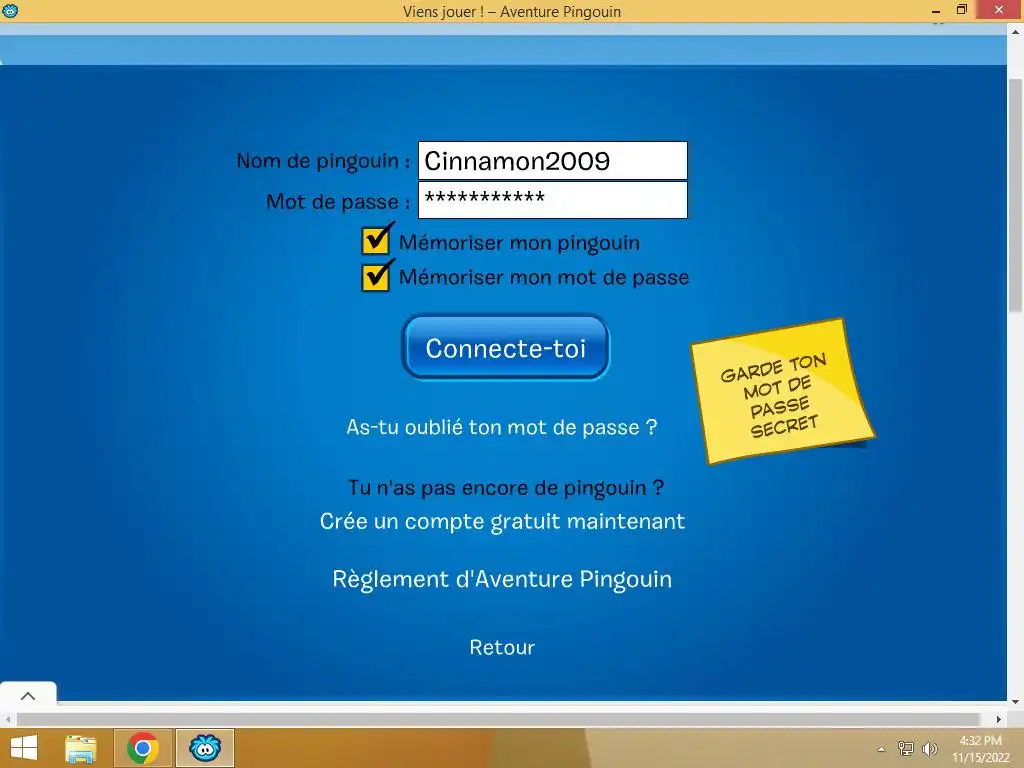The image size is (1024, 768).
Task: Open Règlement d'Aventure Pingouin rules link
Action: (x=502, y=579)
